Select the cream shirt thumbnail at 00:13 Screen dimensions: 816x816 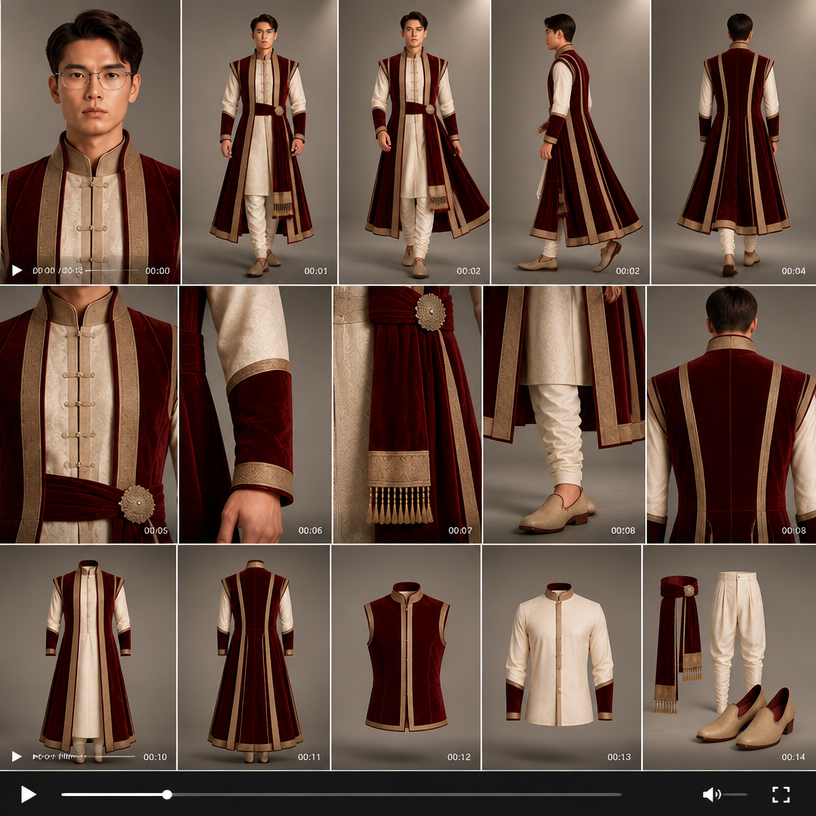pos(562,657)
